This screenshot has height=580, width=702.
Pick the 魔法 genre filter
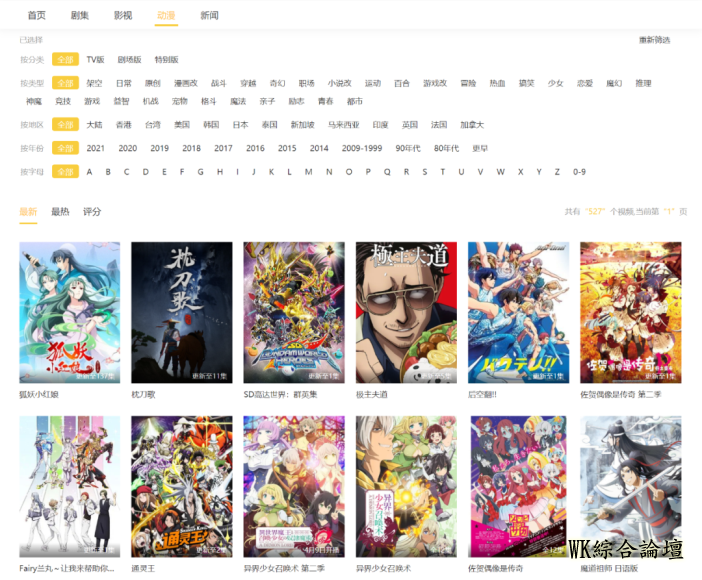(x=238, y=101)
